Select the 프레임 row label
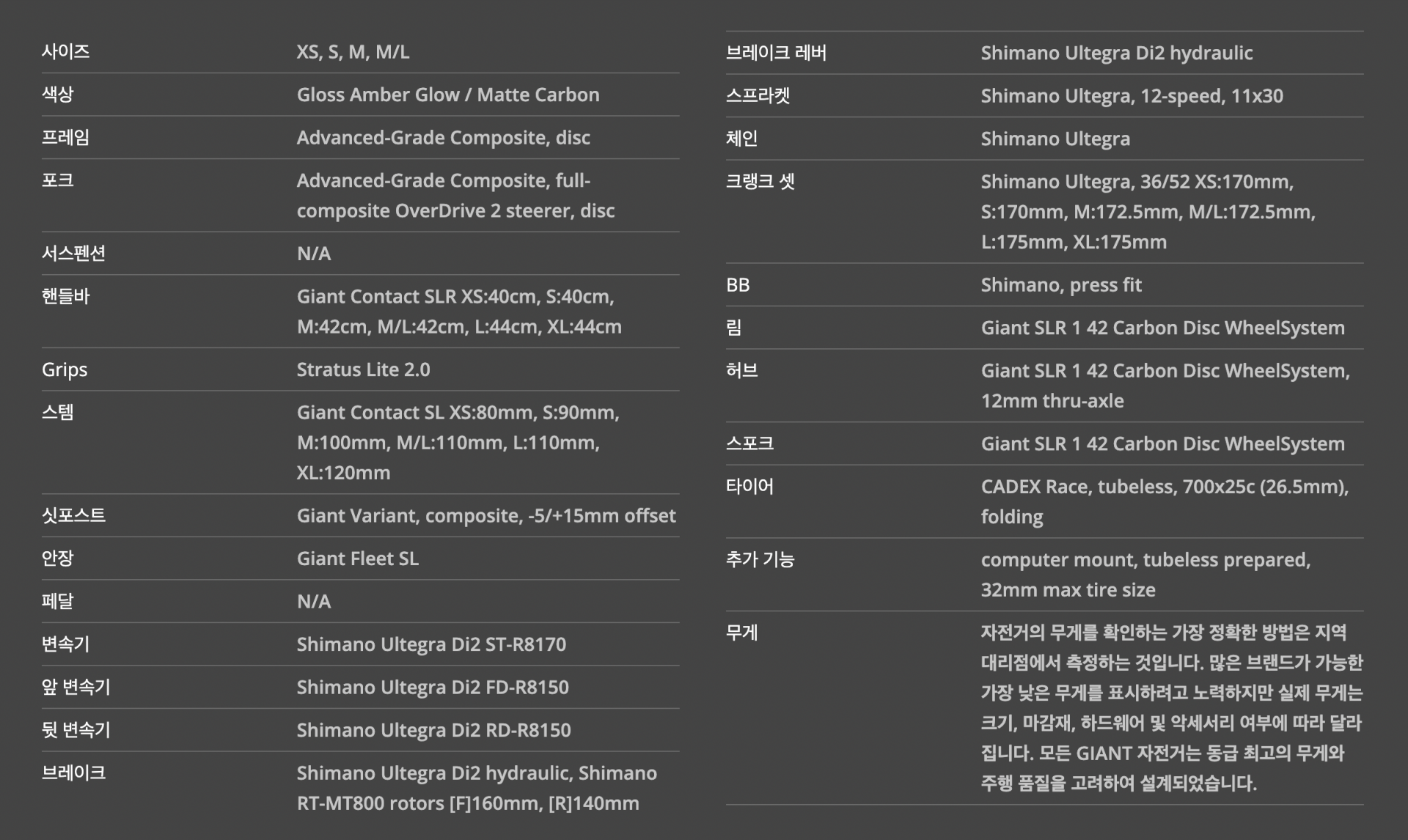Screen dimensions: 1408x840 [65, 137]
